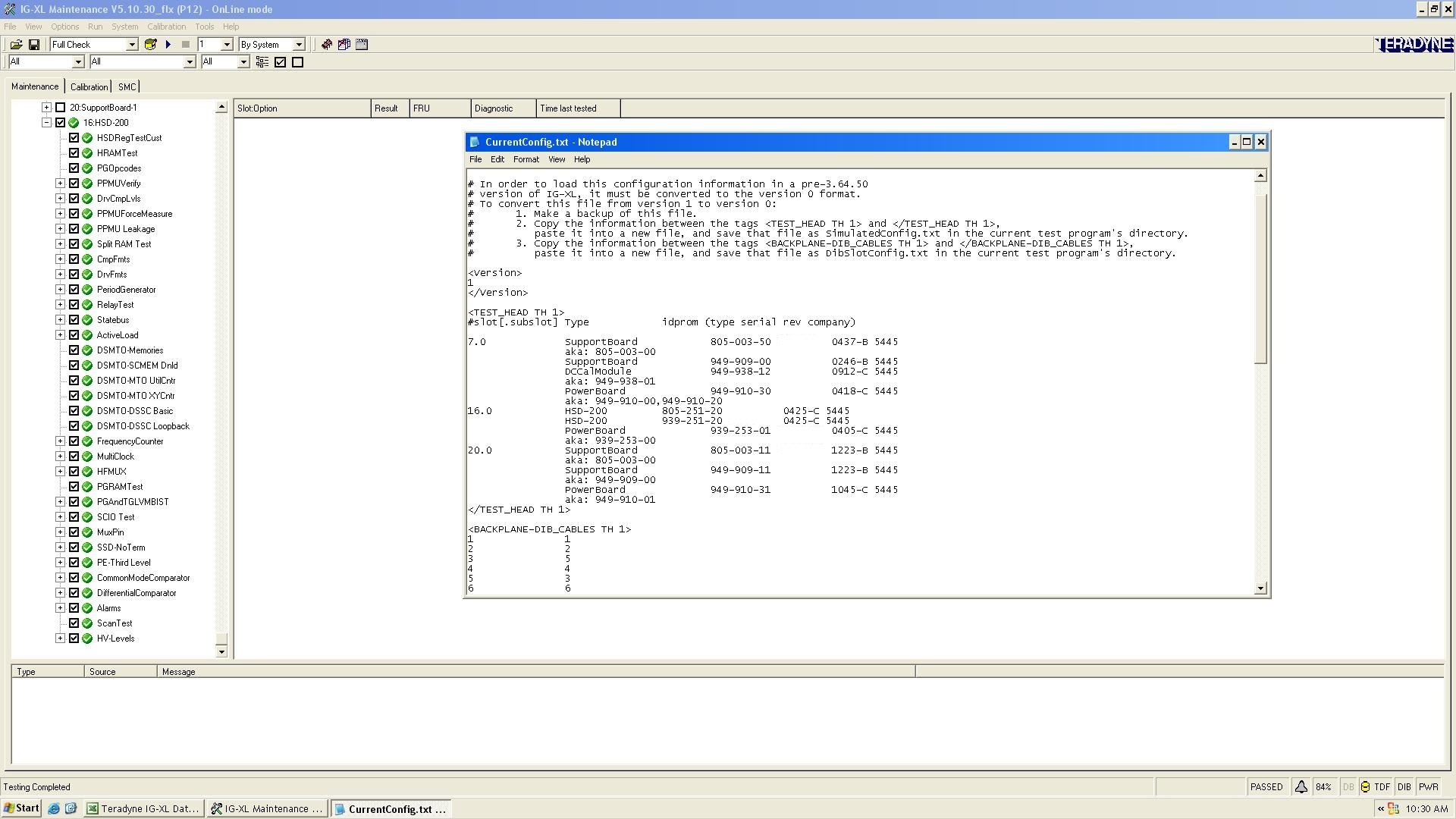This screenshot has height=819, width=1456.
Task: Open the Calibration menu in IG-XL Maintenance
Action: pos(166,27)
